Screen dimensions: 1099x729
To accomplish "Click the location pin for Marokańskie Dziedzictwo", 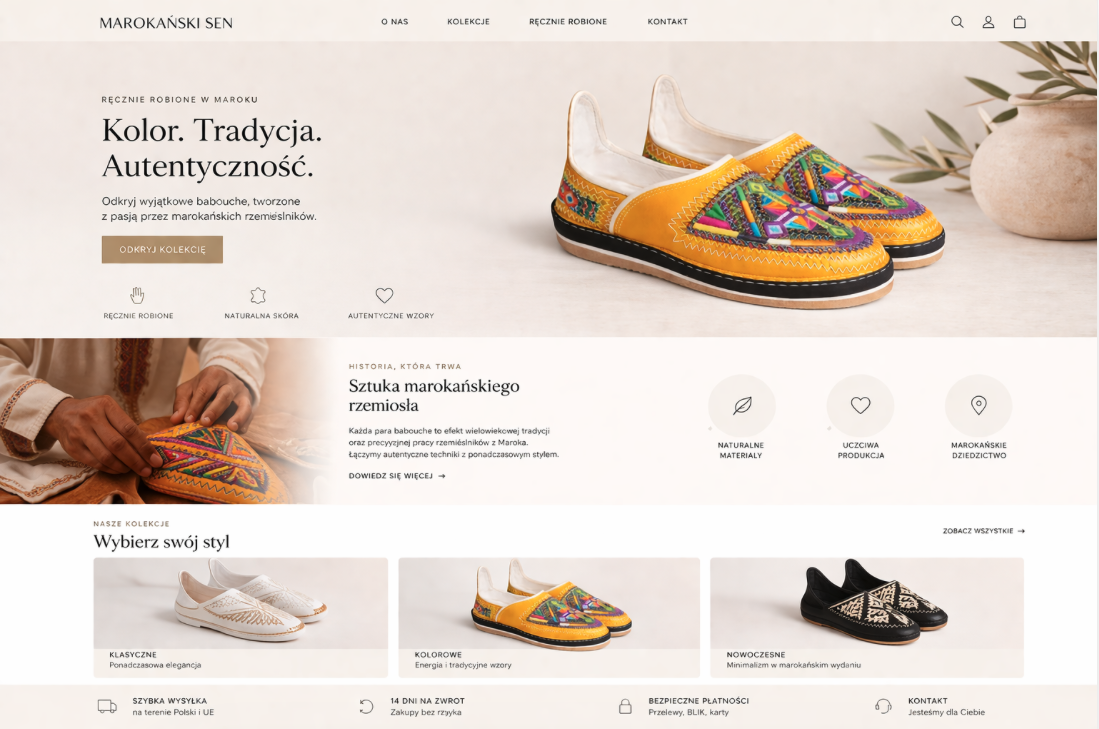I will 978,406.
